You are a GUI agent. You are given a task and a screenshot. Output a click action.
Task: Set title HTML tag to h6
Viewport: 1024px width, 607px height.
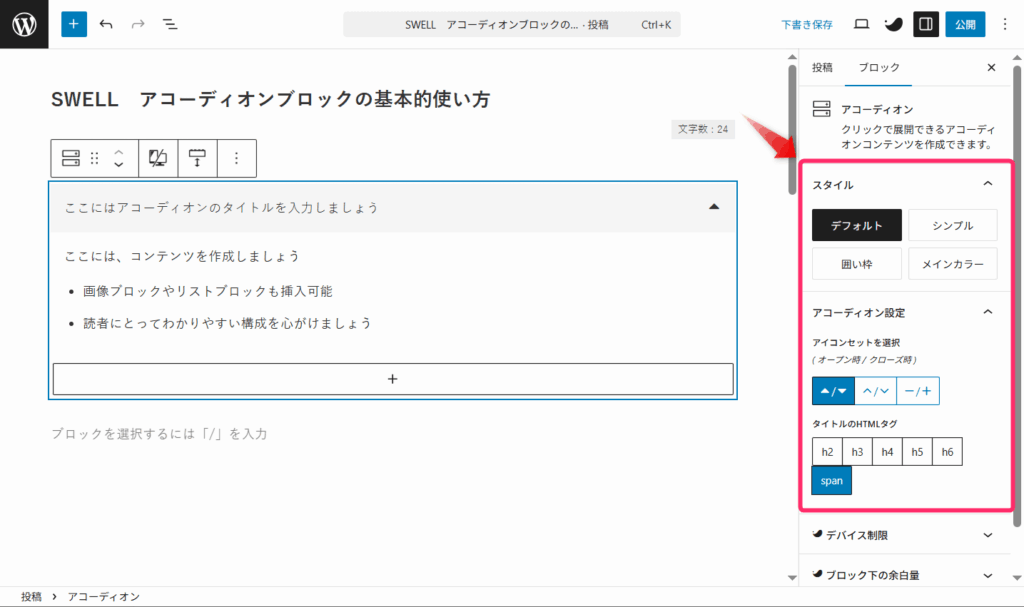click(x=948, y=451)
